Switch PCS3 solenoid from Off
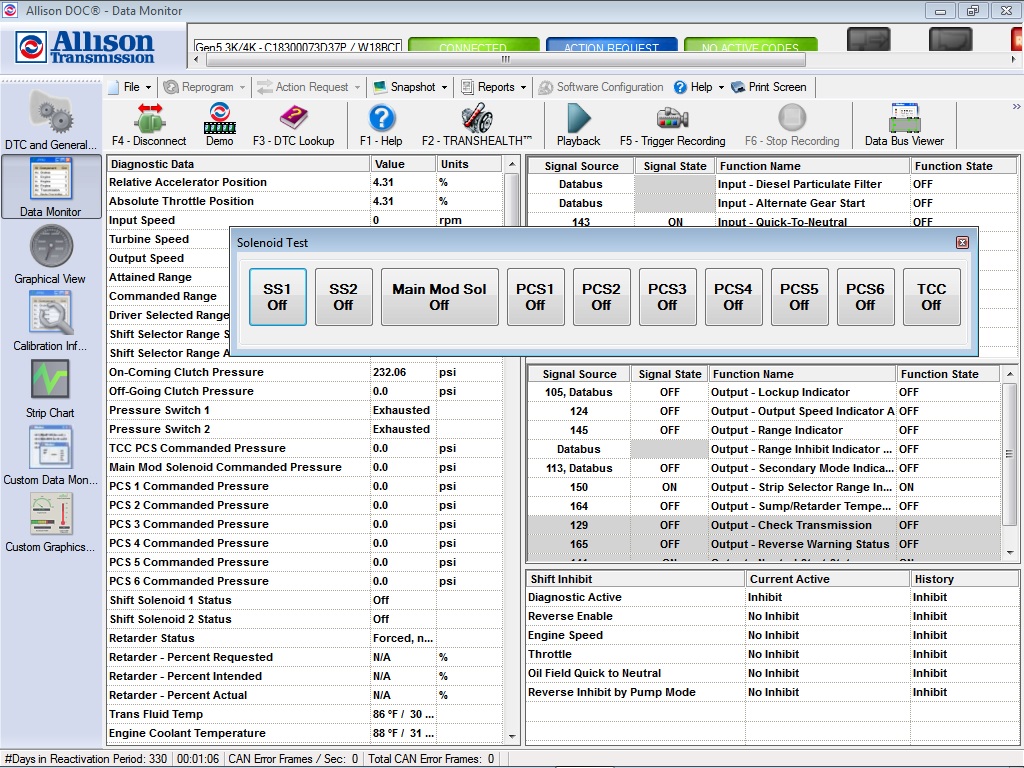Image resolution: width=1024 pixels, height=768 pixels. pos(667,296)
